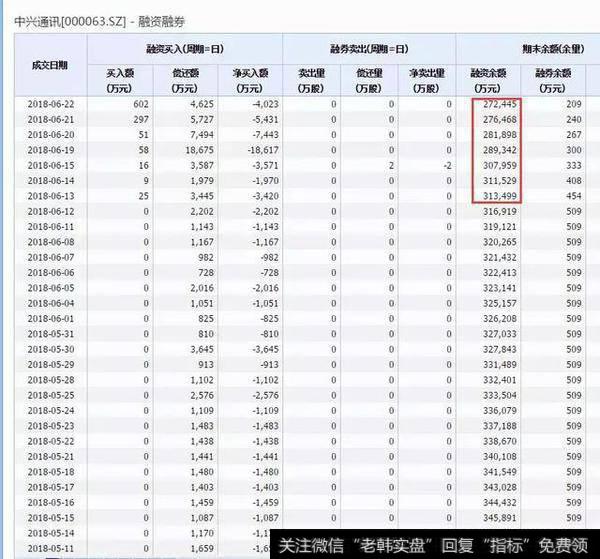Screen dimensions: 600x559
Task: Sort by 融券余额(万元) column header
Action: (x=553, y=81)
